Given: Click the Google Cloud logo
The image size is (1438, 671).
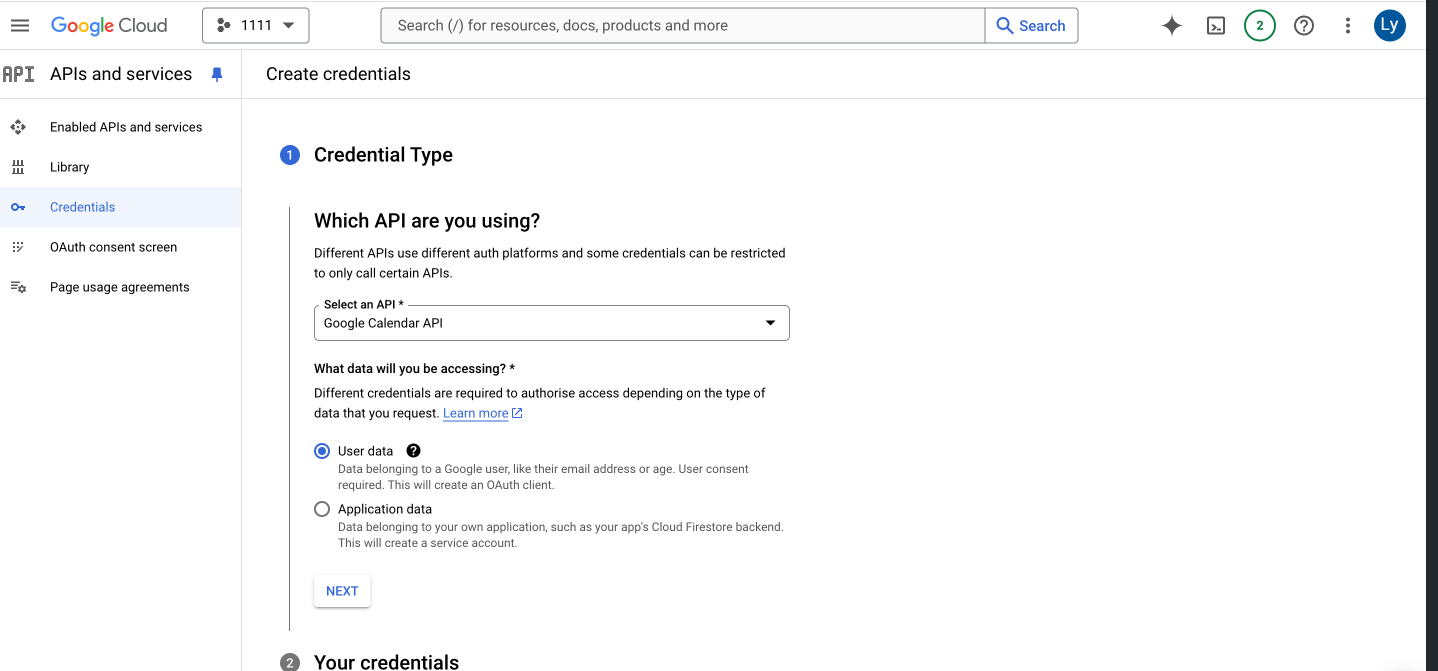Looking at the screenshot, I should pyautogui.click(x=109, y=26).
